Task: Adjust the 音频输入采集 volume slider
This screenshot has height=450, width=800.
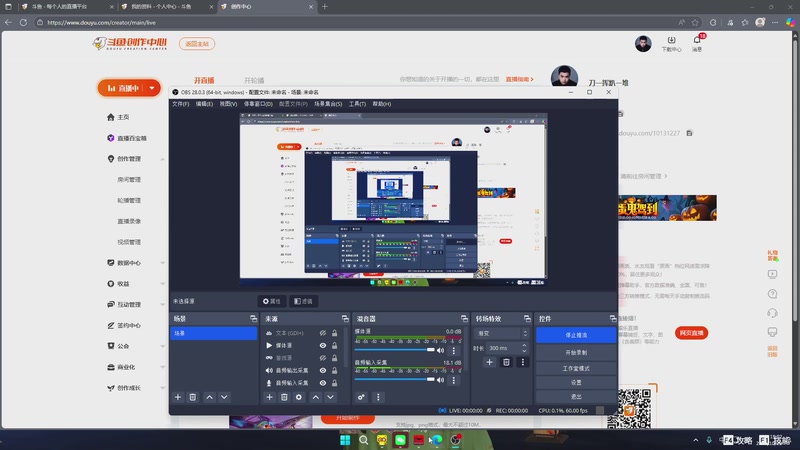Action: (x=394, y=380)
